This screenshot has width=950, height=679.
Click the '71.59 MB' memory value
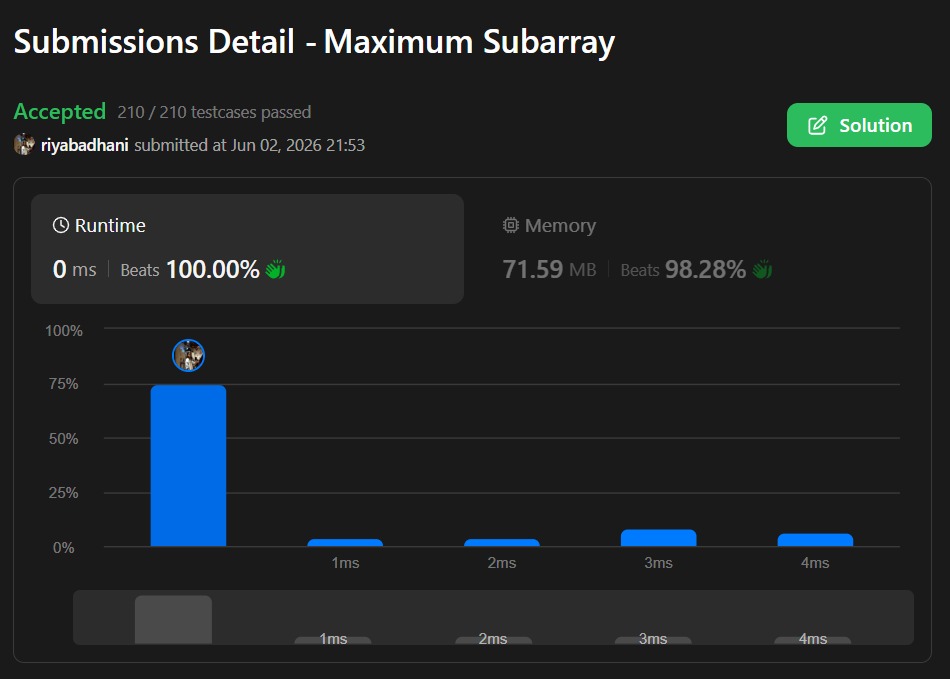click(x=550, y=269)
